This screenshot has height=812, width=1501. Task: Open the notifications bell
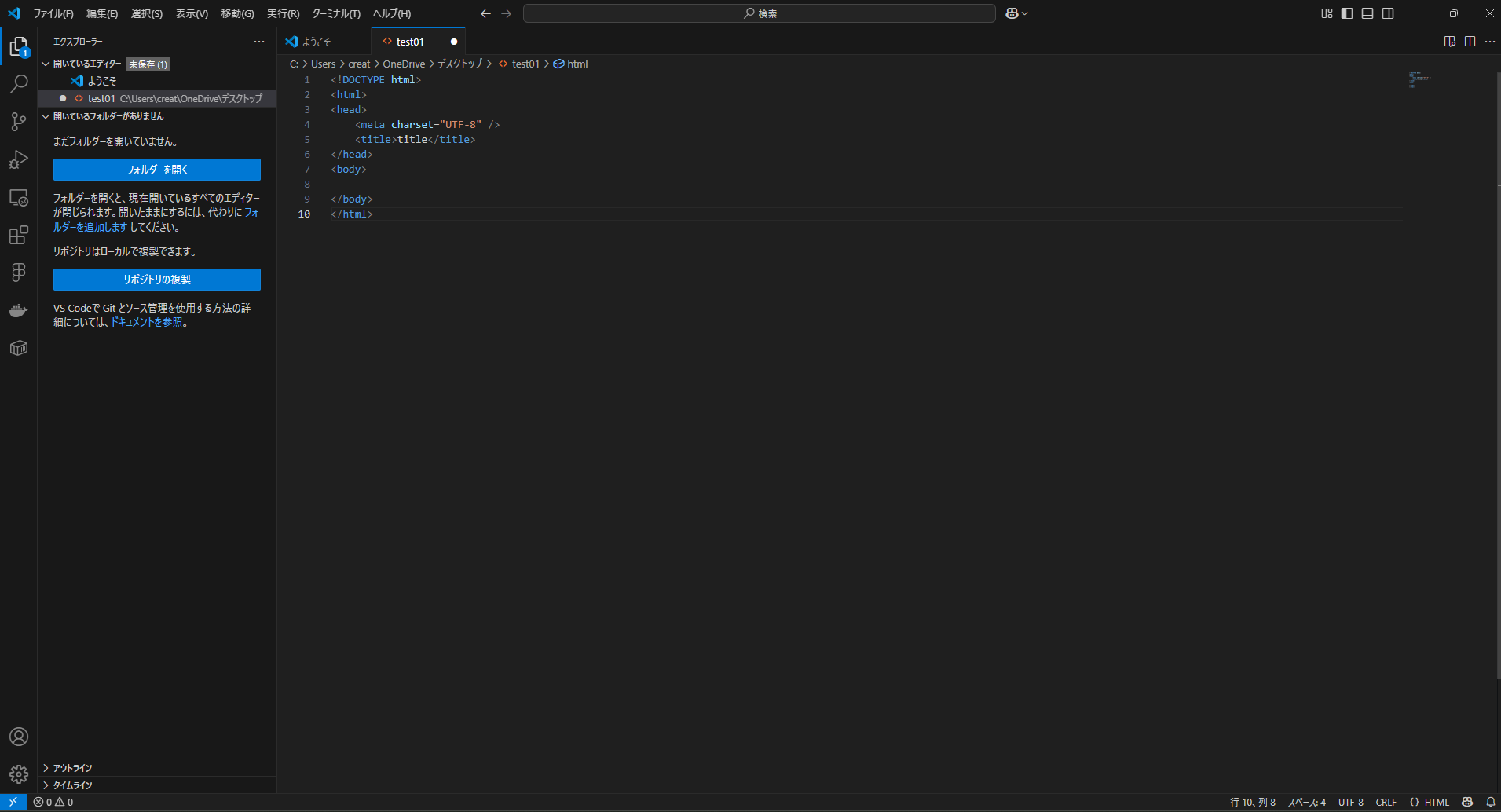point(1491,802)
